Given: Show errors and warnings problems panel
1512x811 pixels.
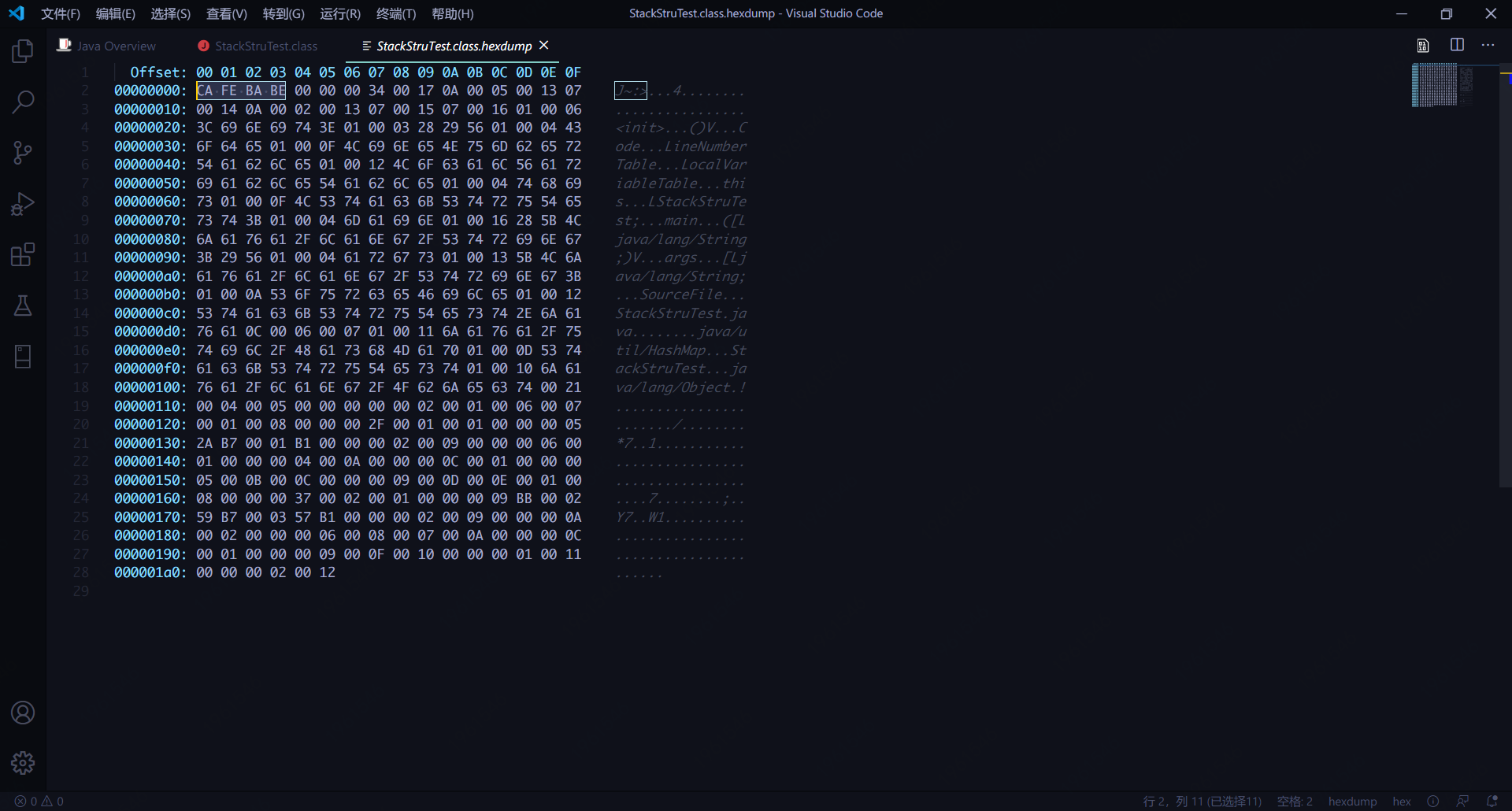Looking at the screenshot, I should (x=39, y=802).
